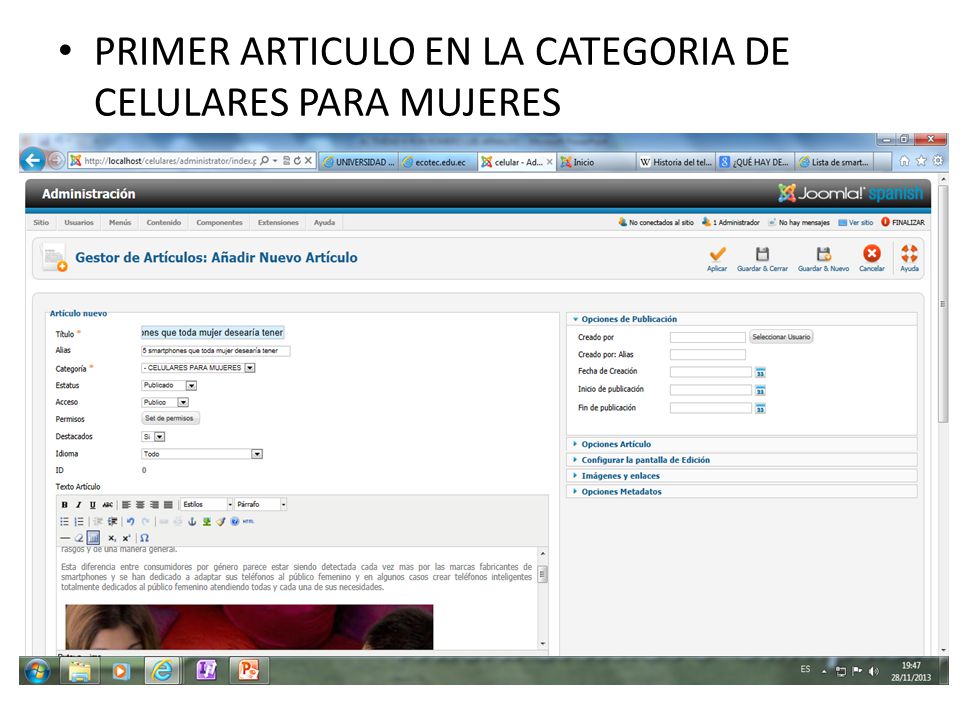Toggle strikethrough ABC formatting
Screen dimensions: 960x720
click(108, 505)
